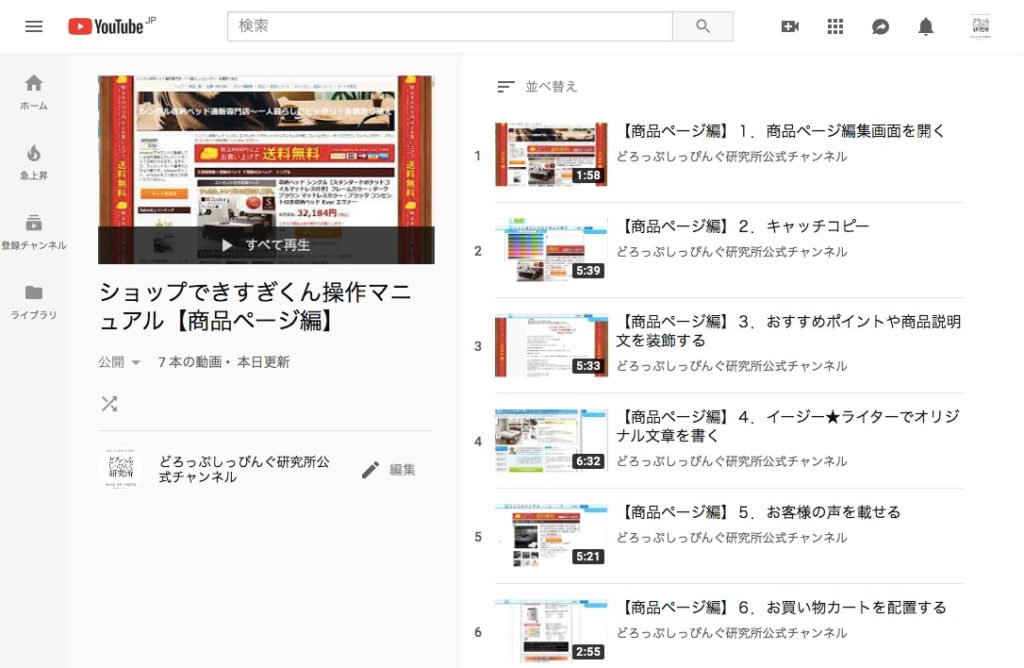The image size is (1024, 668).
Task: Open the hamburger guide menu
Action: pyautogui.click(x=33, y=26)
